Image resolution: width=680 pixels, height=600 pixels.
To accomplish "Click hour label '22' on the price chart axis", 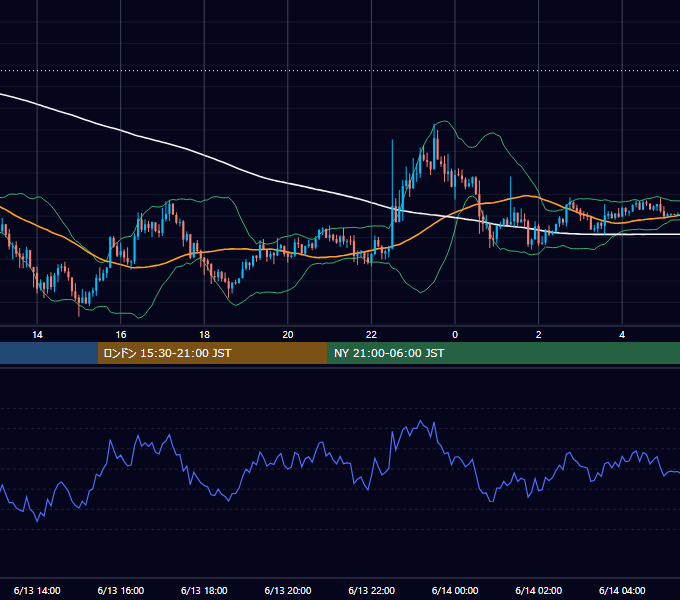I will coord(371,335).
